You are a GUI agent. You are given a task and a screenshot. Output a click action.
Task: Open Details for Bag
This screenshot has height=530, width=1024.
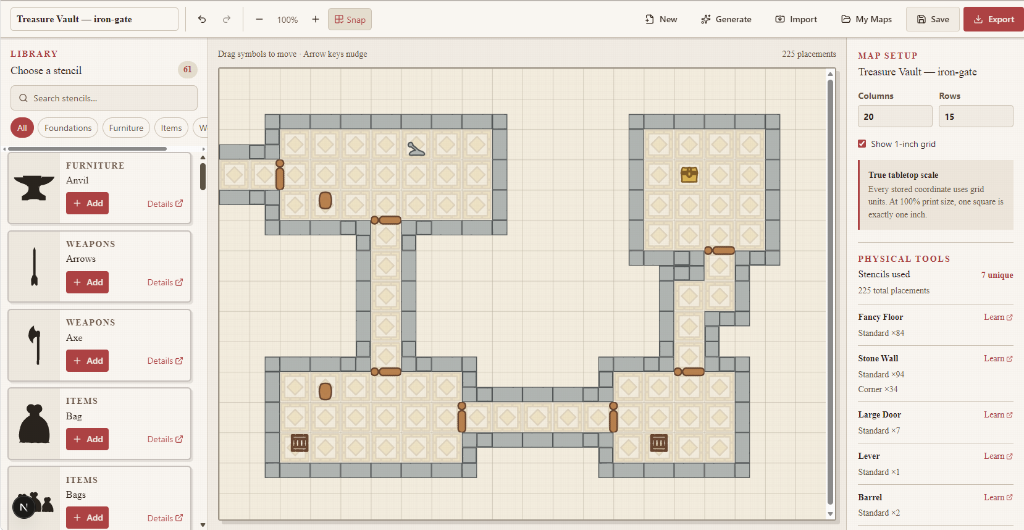(x=165, y=439)
